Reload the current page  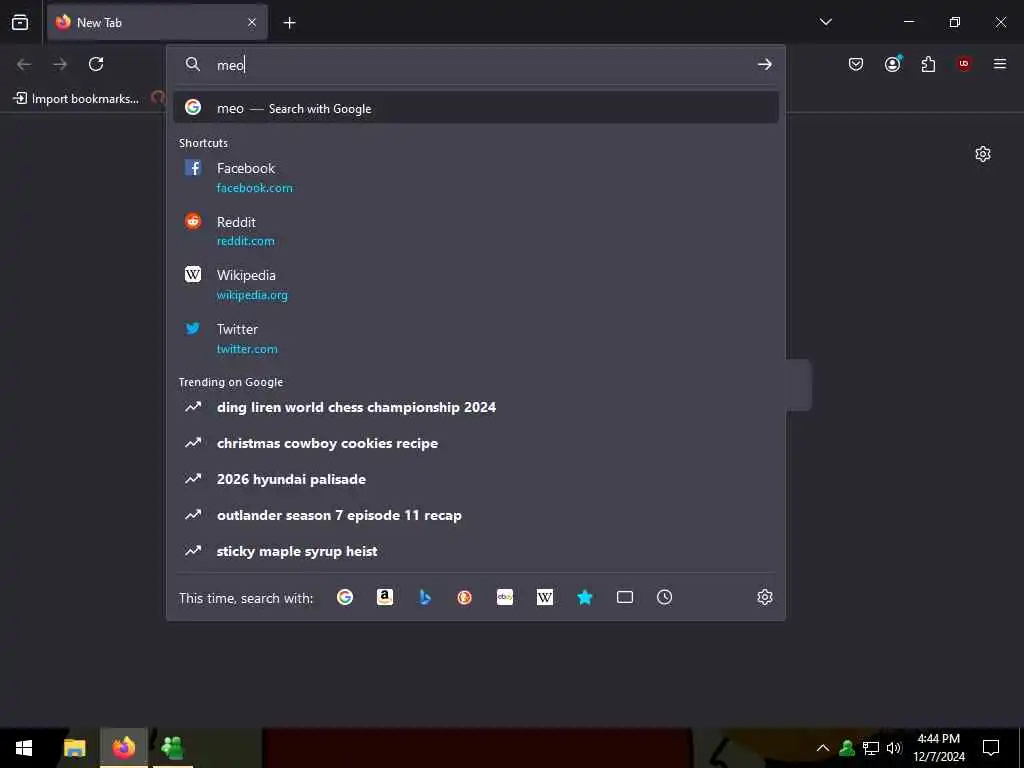pyautogui.click(x=96, y=64)
